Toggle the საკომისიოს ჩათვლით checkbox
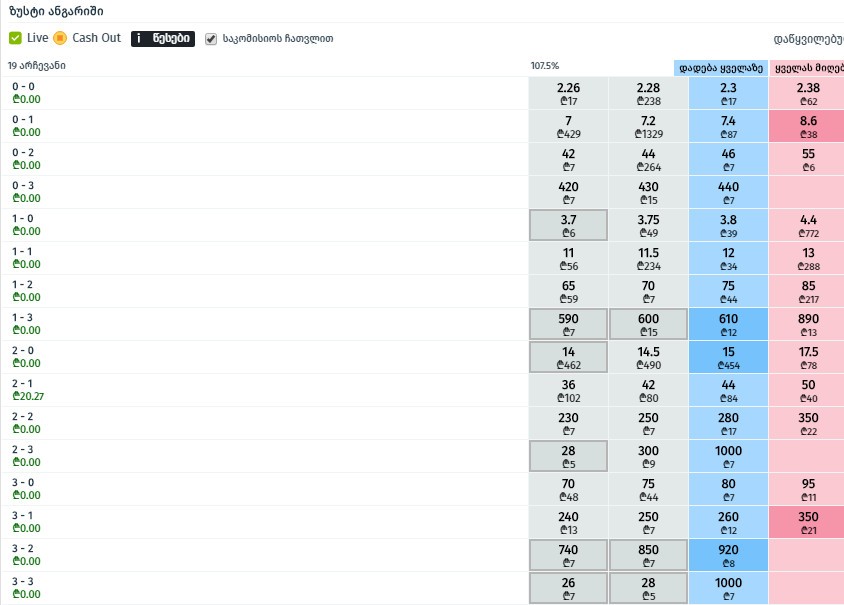 point(211,39)
